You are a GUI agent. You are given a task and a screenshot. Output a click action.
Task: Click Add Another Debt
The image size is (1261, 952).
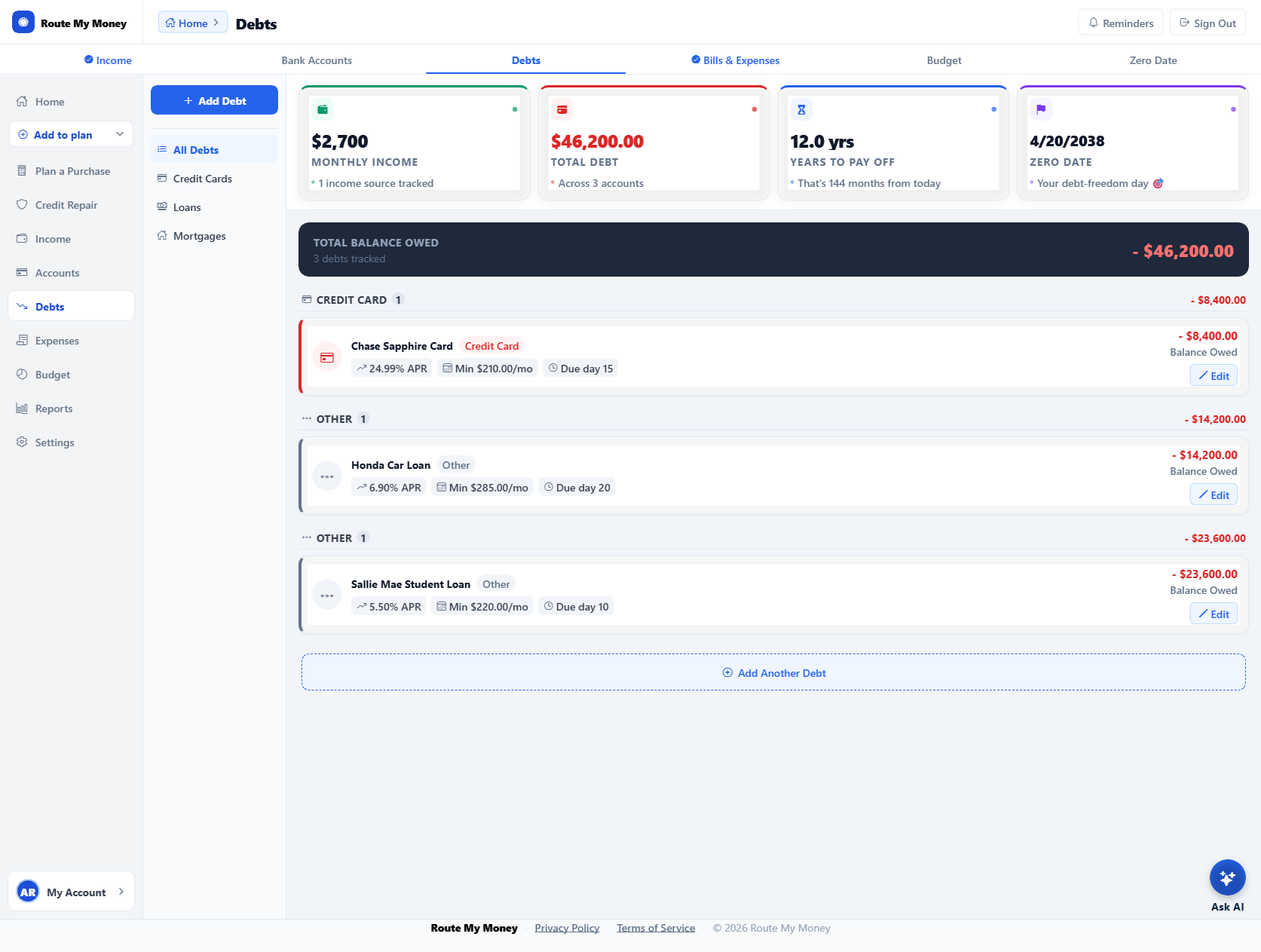coord(773,672)
